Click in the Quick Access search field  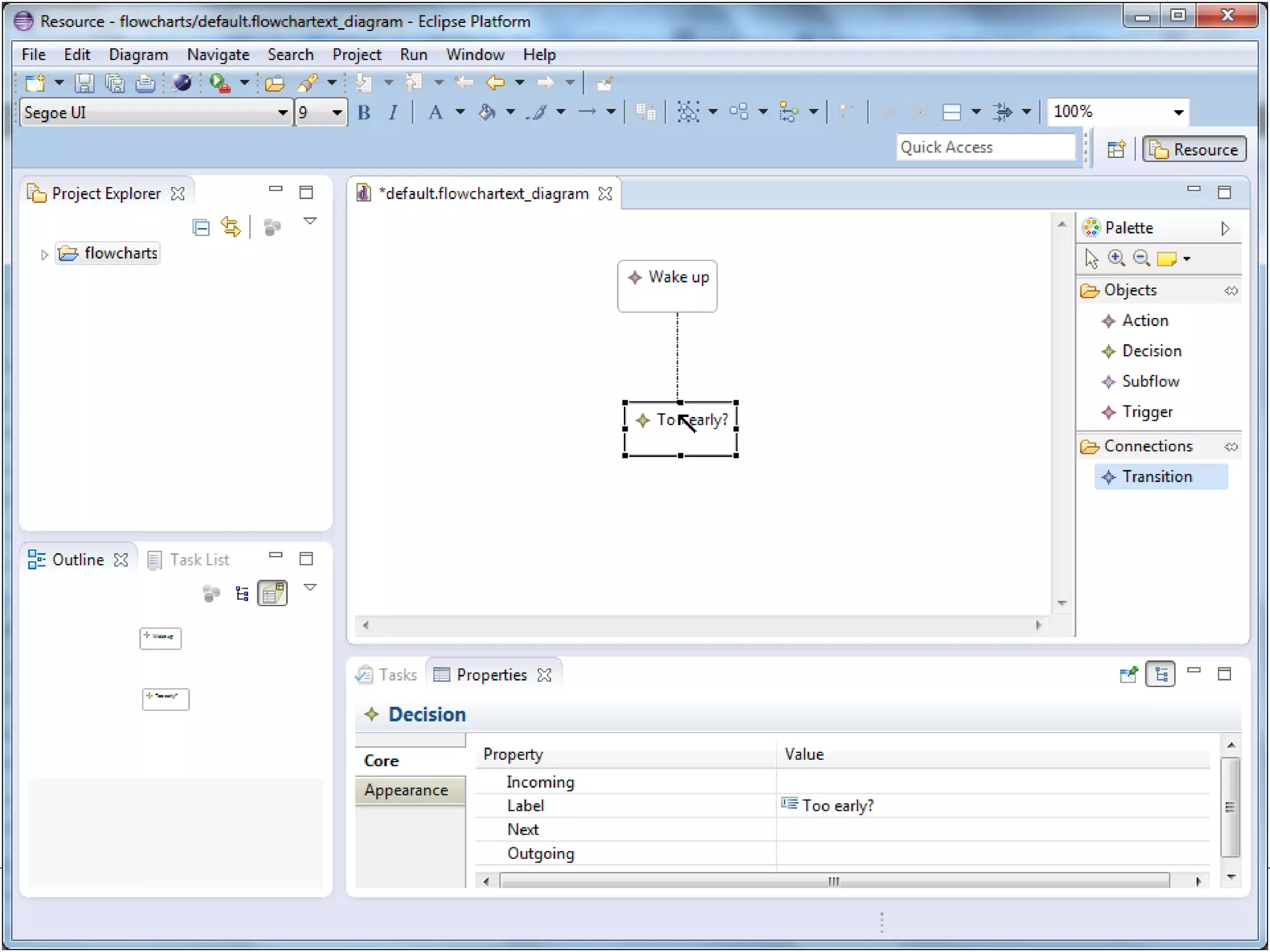985,147
